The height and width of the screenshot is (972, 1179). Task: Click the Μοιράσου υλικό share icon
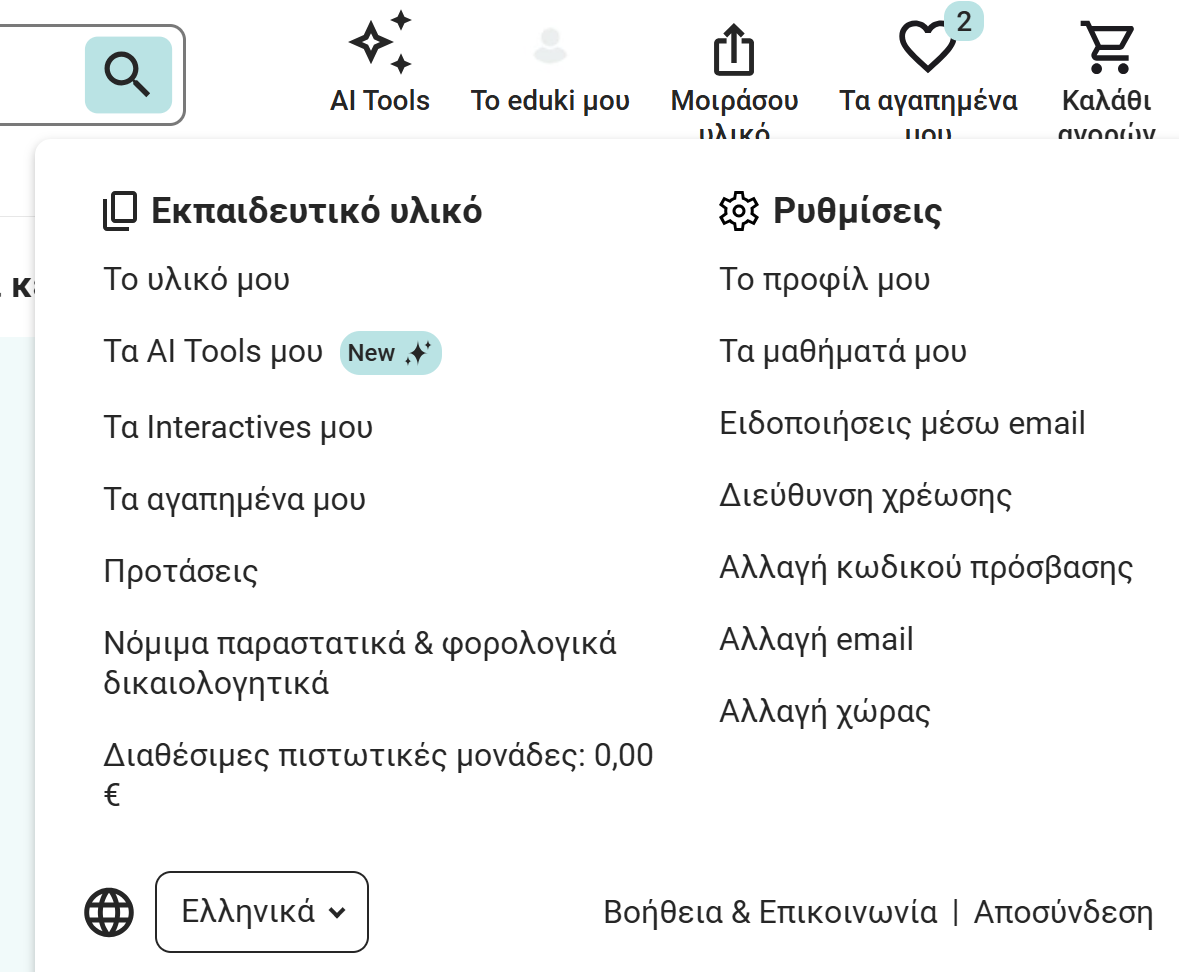(734, 50)
